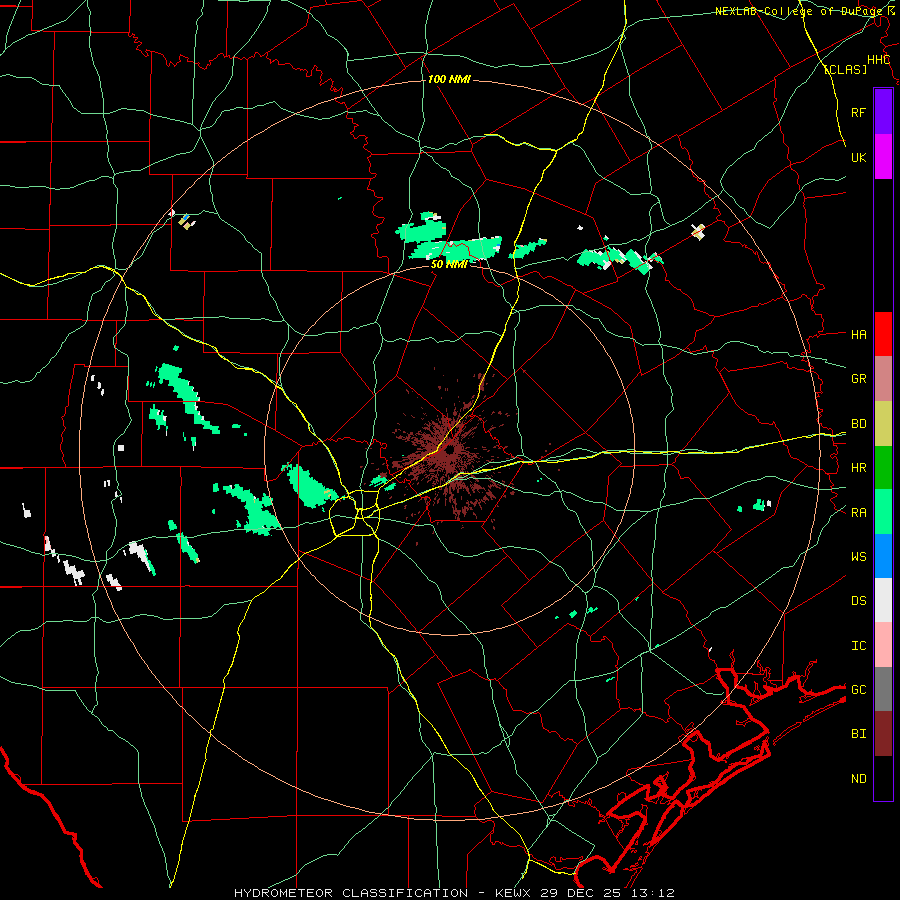Click the BI legend label
The width and height of the screenshot is (900, 900).
pyautogui.click(x=858, y=734)
